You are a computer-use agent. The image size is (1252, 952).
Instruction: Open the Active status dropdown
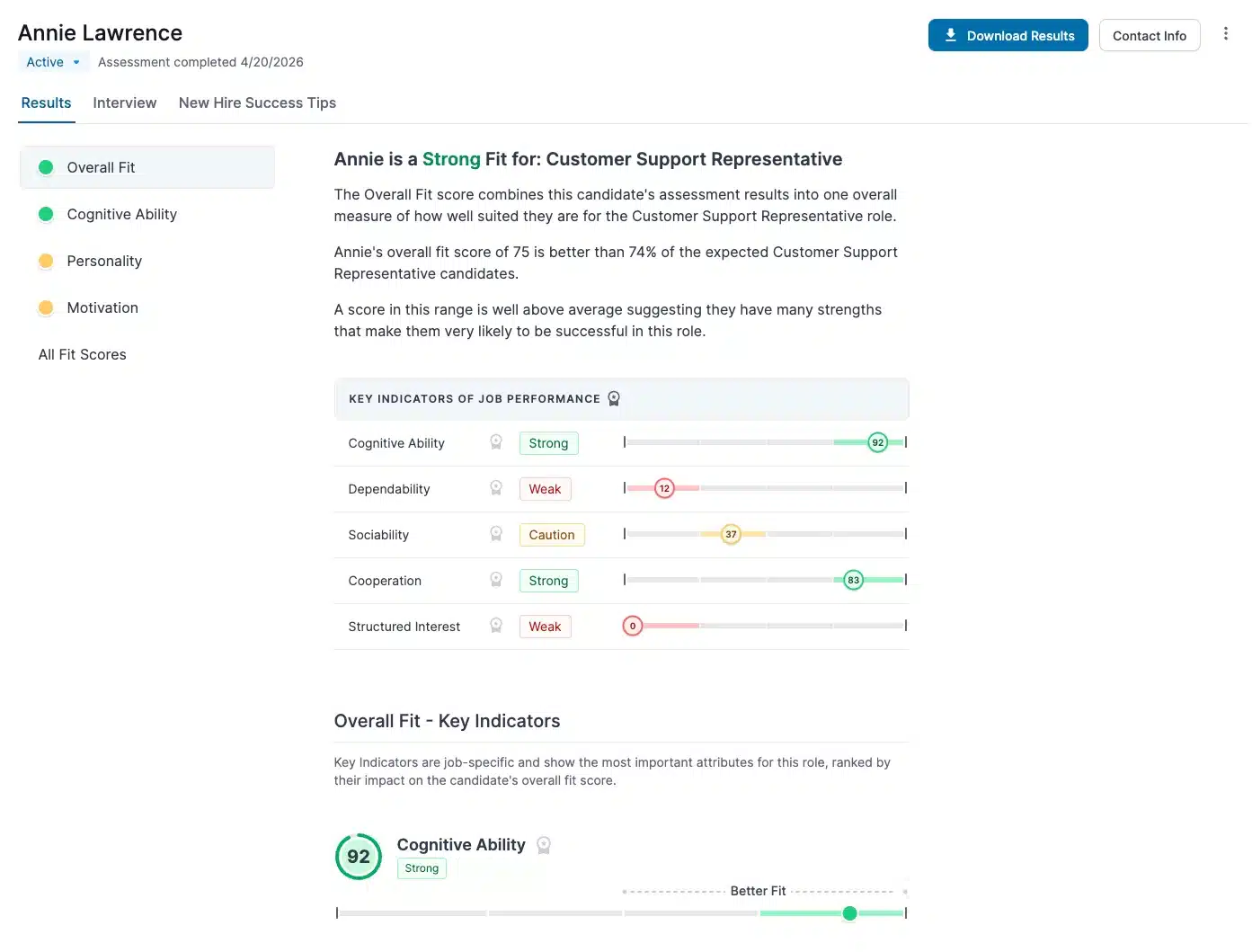(x=53, y=62)
